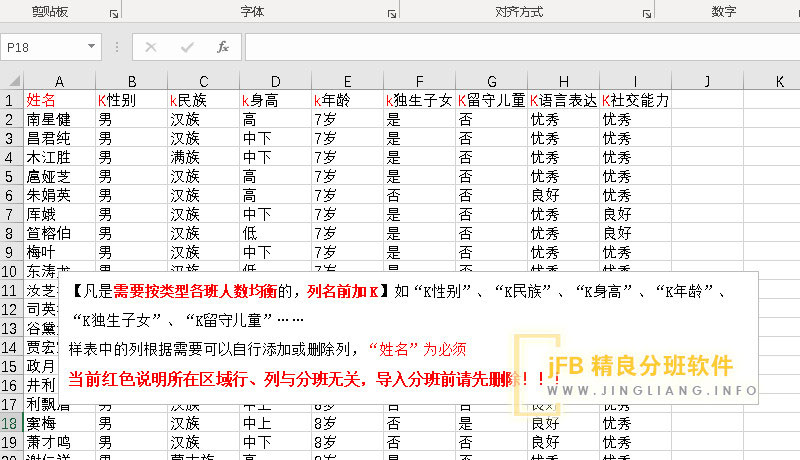Select column I header
Image resolution: width=800 pixels, height=460 pixels.
[635, 82]
